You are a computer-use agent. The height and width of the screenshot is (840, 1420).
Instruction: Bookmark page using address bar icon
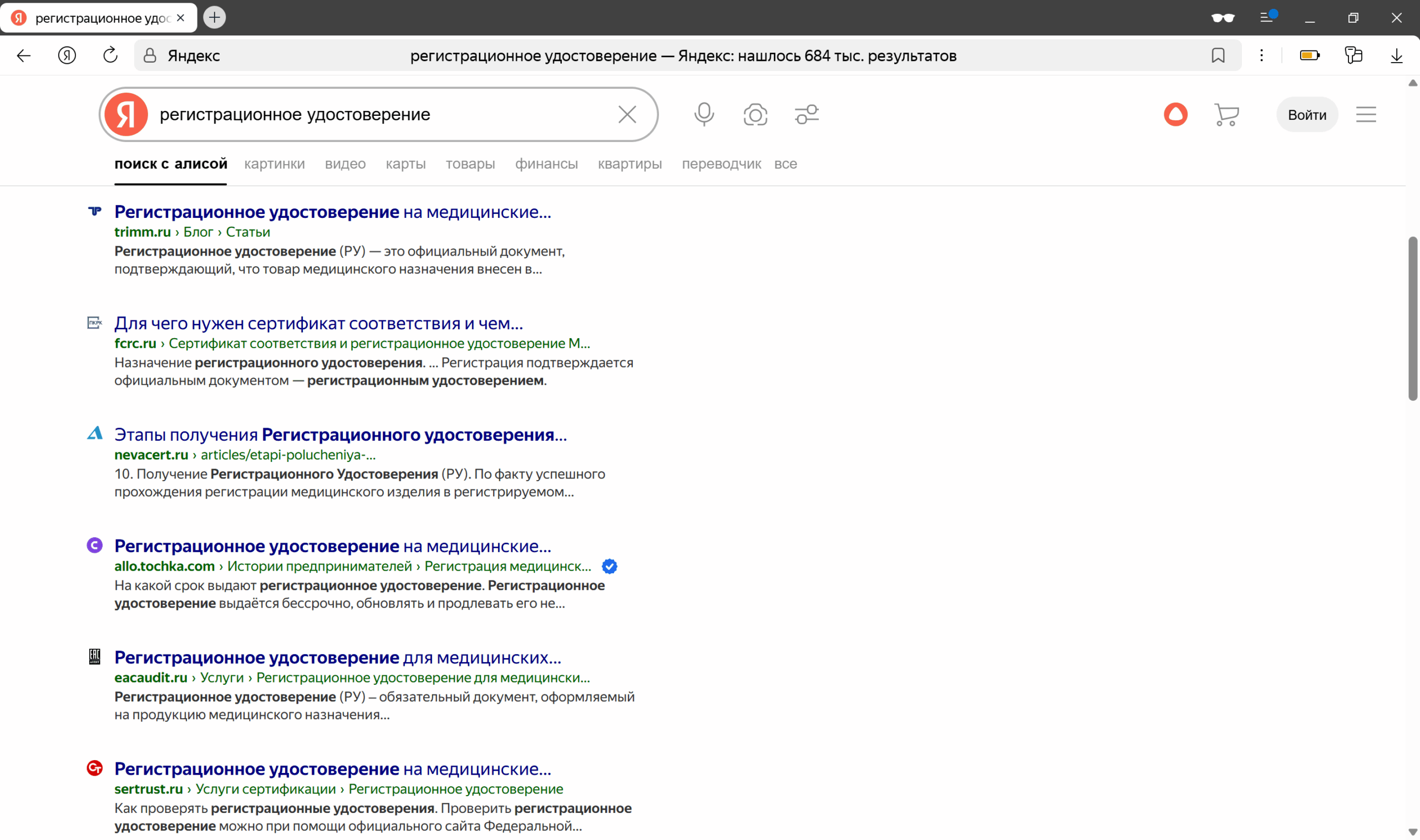[1218, 55]
